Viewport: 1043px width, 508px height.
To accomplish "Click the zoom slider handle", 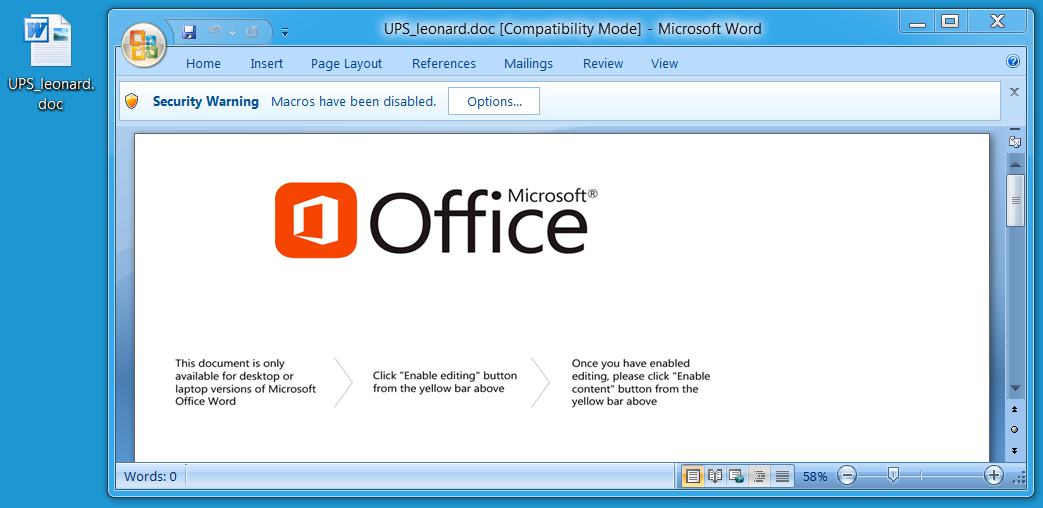I will [894, 474].
